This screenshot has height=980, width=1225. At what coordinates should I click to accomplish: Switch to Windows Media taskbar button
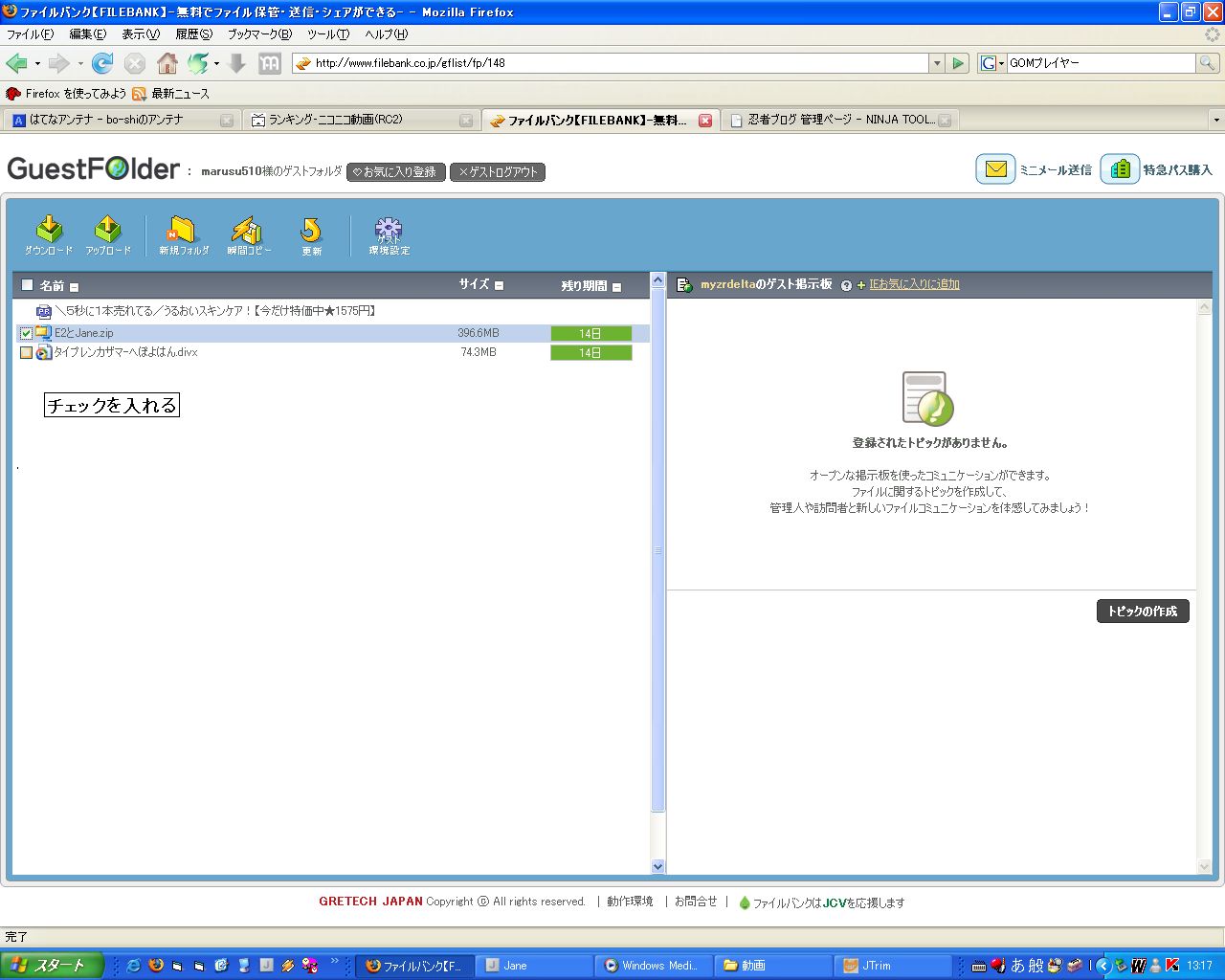pos(656,966)
